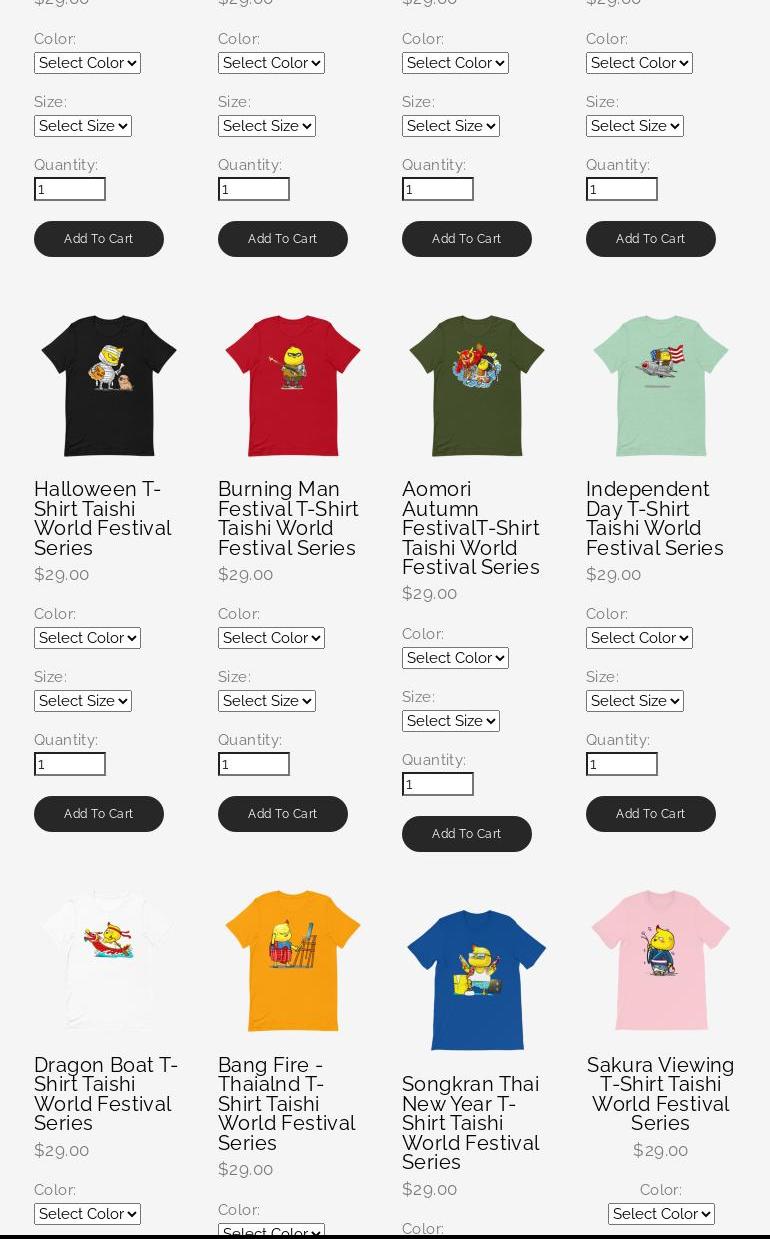The width and height of the screenshot is (770, 1239).
Task: View the orange Bang Fire T-Shirt image
Action: click(x=293, y=961)
